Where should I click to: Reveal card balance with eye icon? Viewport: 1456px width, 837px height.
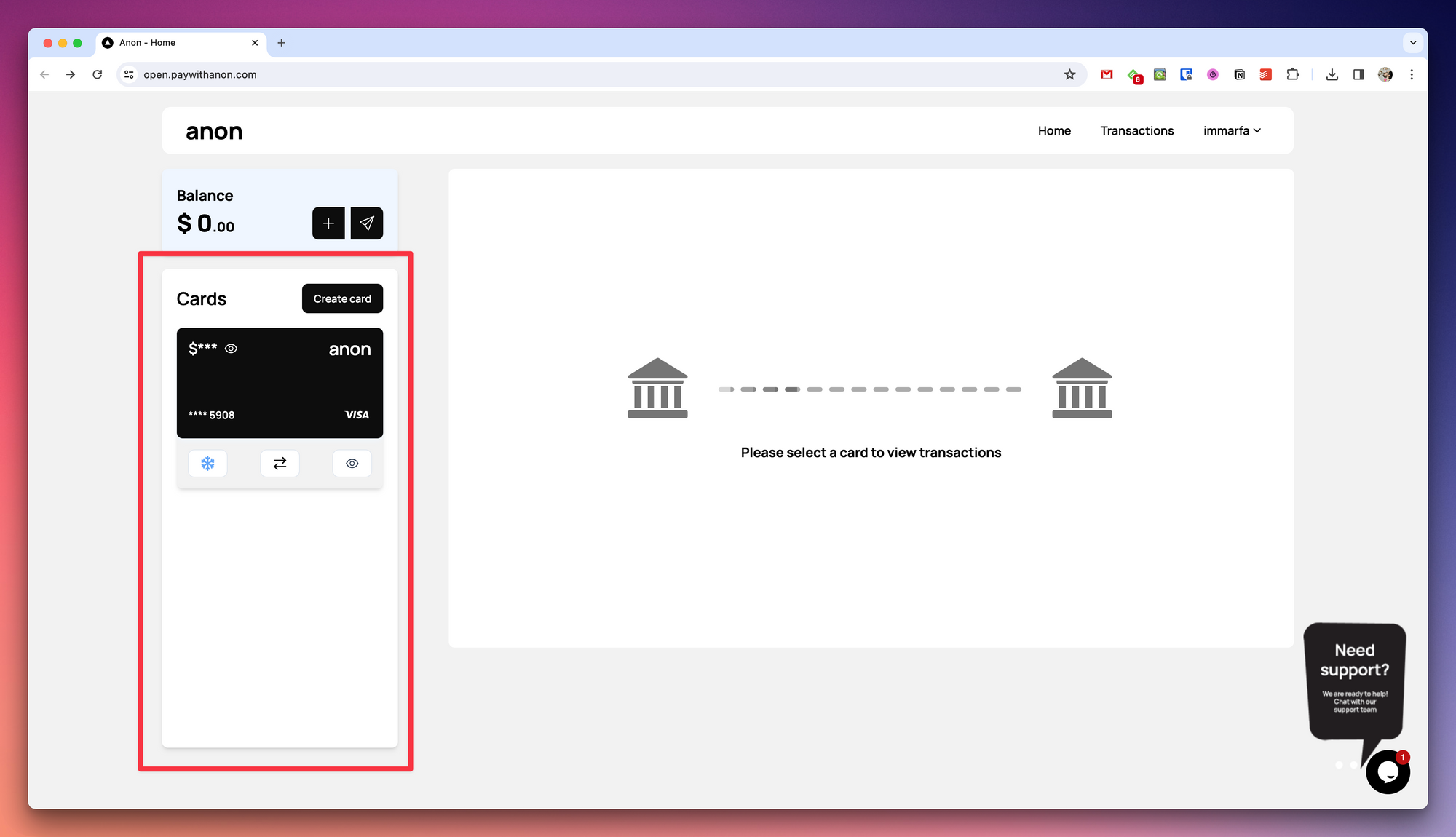[x=231, y=349]
